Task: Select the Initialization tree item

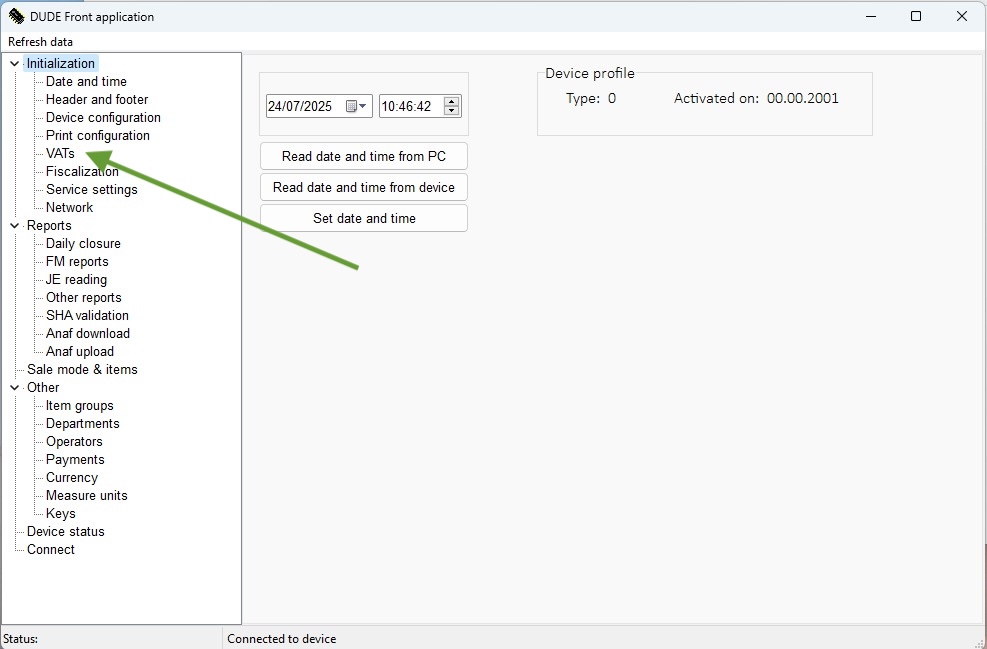Action: click(x=60, y=64)
